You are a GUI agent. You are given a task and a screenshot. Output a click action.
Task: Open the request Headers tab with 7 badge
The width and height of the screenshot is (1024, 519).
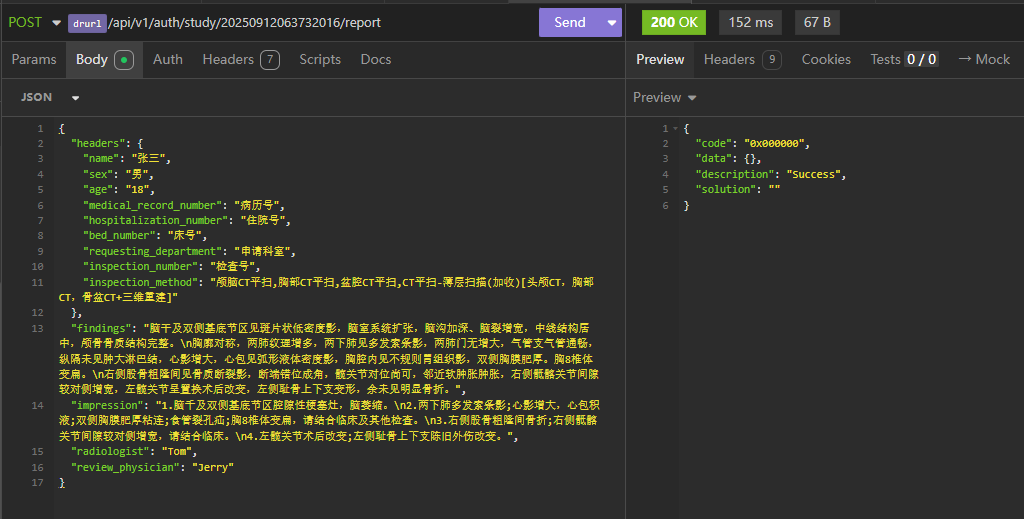pyautogui.click(x=240, y=59)
